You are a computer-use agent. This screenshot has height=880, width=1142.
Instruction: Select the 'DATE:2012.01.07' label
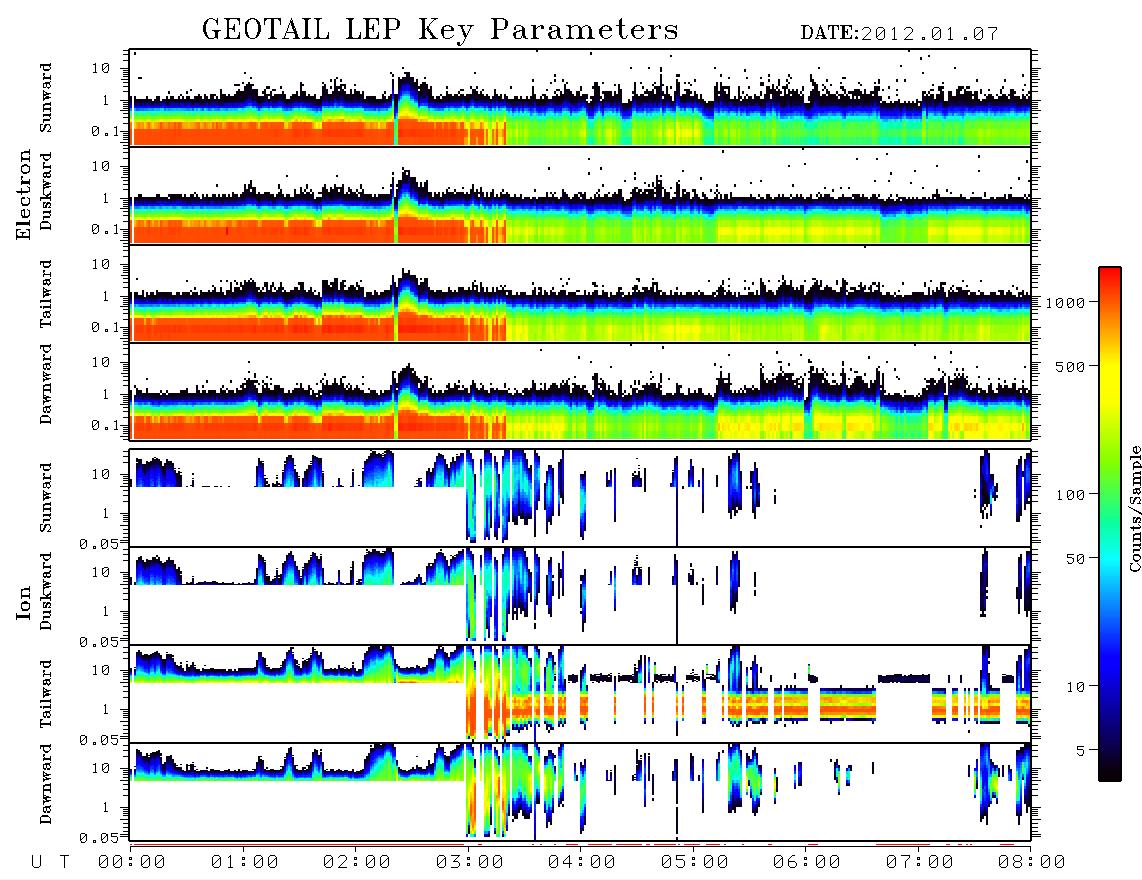tap(899, 34)
